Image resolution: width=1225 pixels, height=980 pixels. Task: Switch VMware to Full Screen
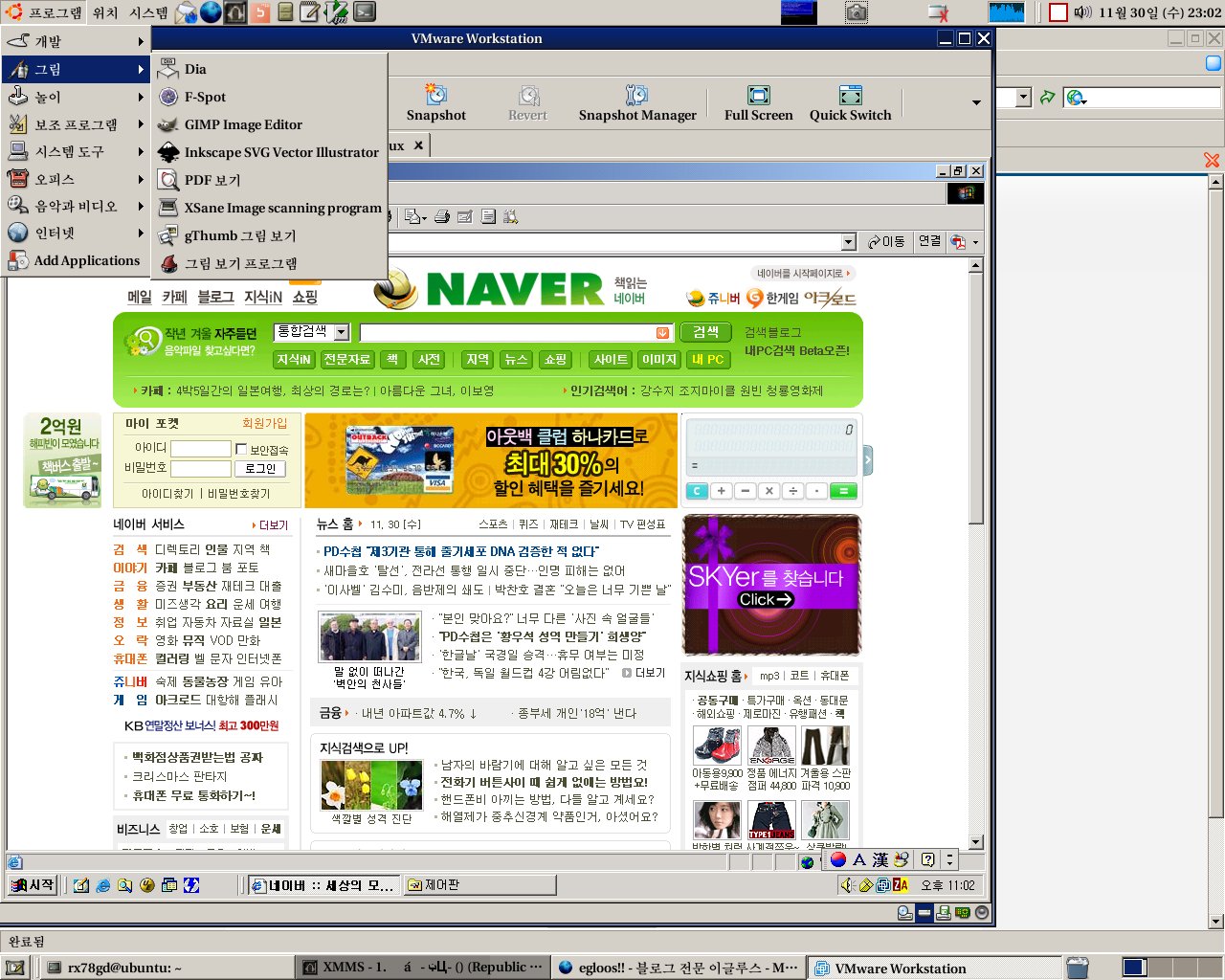(758, 103)
